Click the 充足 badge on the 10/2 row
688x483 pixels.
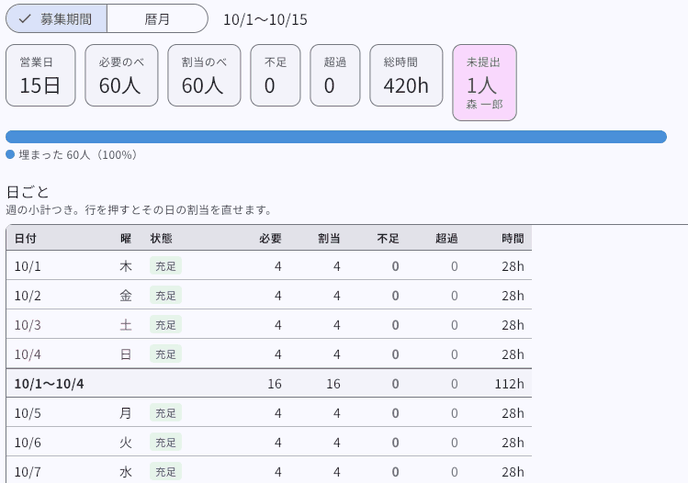165,295
